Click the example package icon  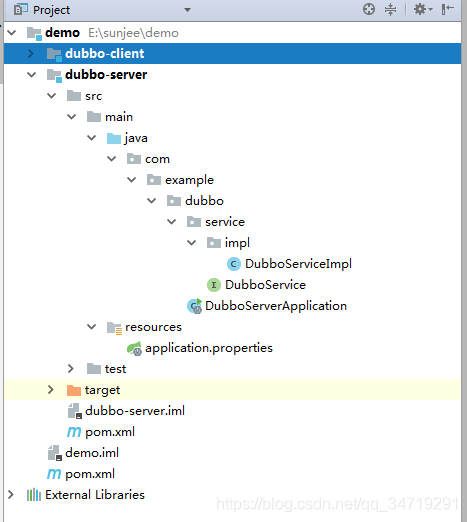tap(154, 180)
